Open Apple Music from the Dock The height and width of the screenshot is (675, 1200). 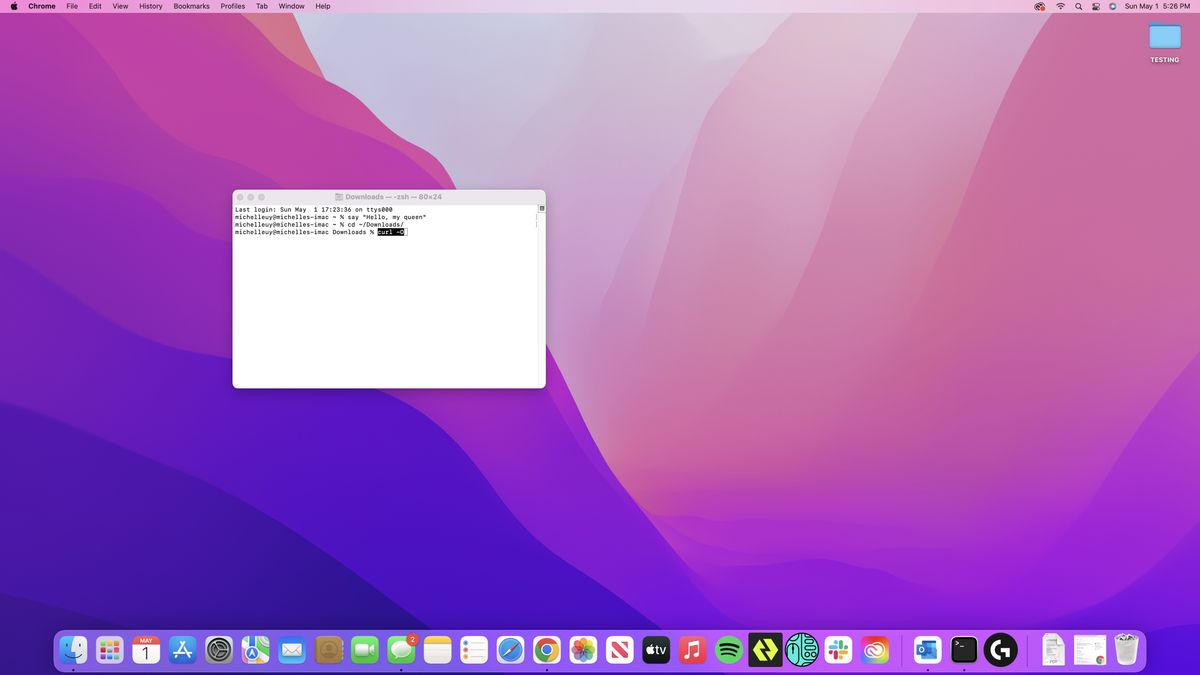point(692,650)
